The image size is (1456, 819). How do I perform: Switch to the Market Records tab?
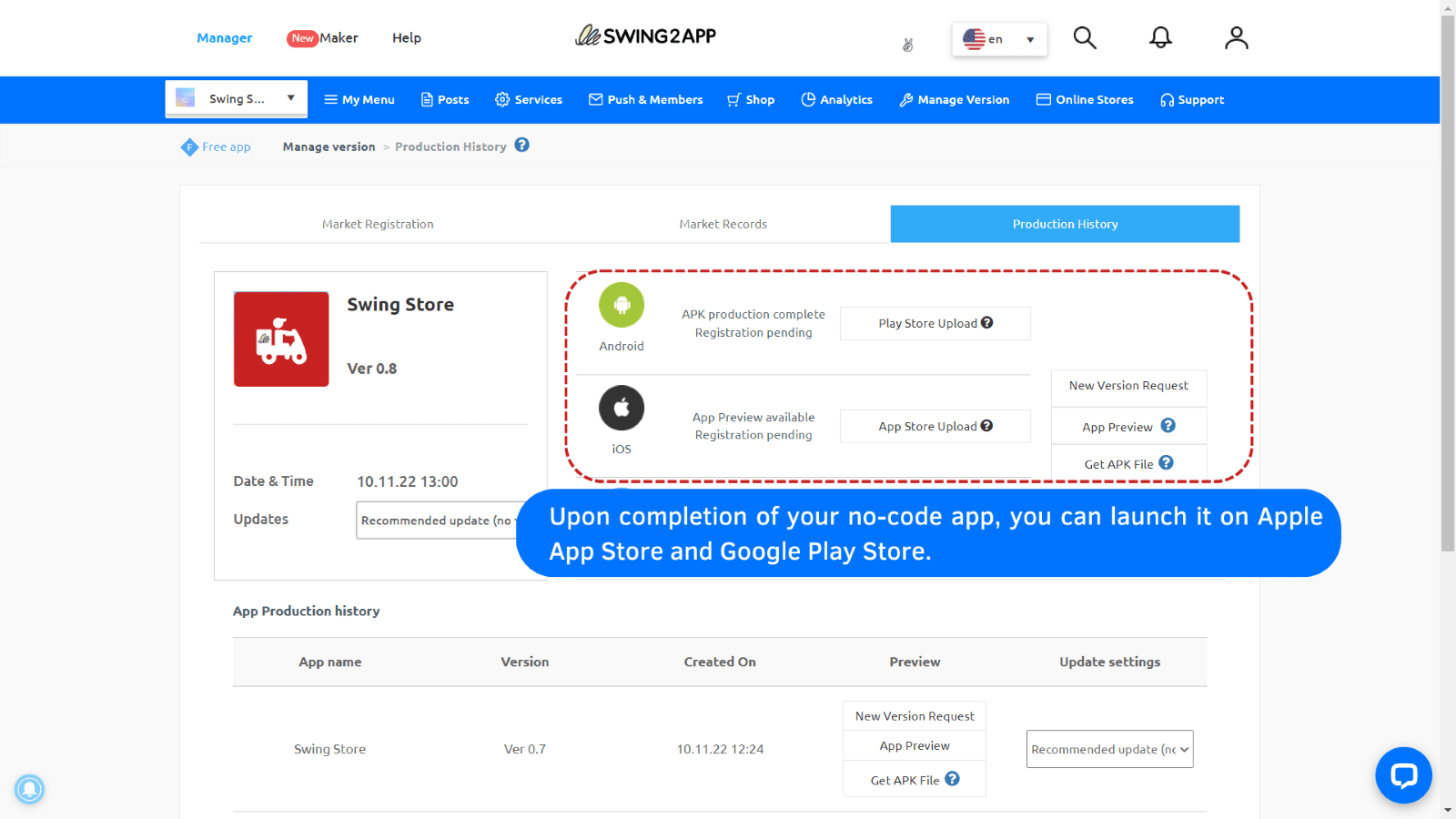[723, 224]
